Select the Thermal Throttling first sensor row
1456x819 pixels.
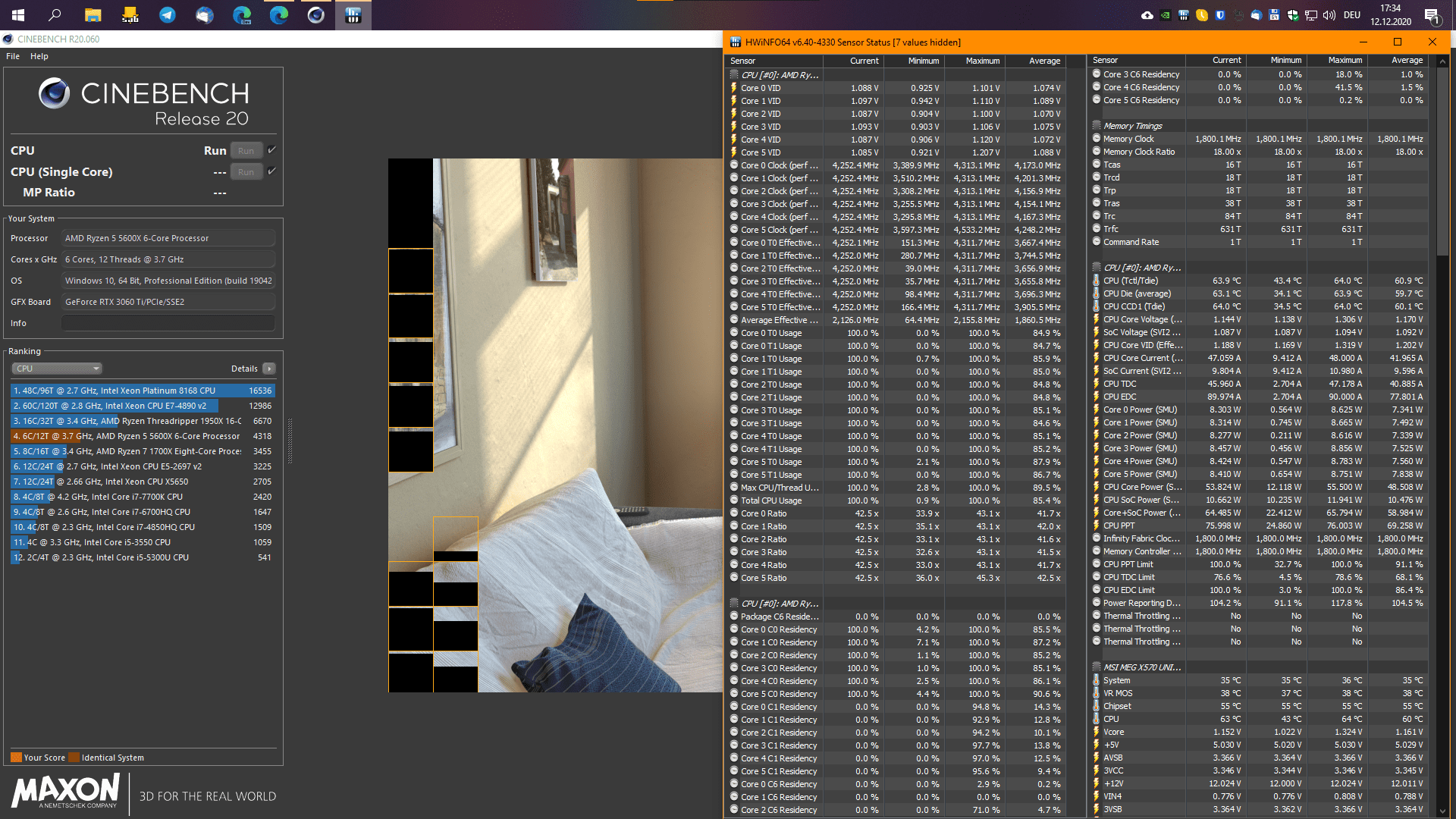pos(1259,616)
